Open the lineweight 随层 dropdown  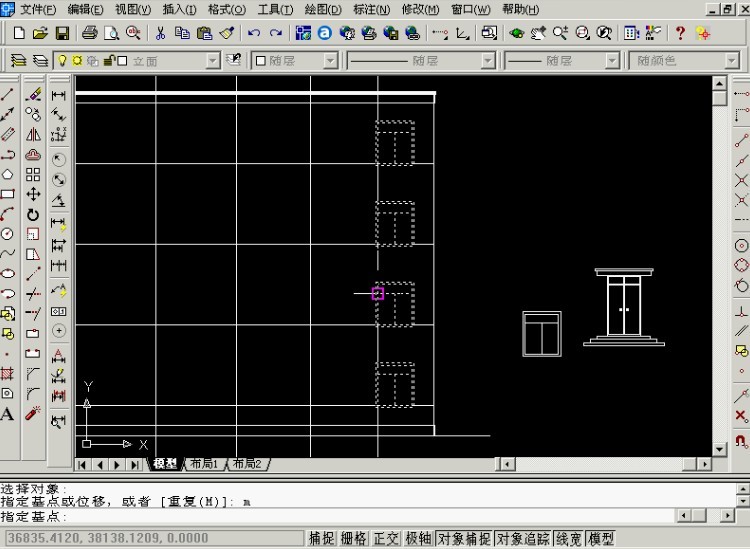click(x=612, y=61)
